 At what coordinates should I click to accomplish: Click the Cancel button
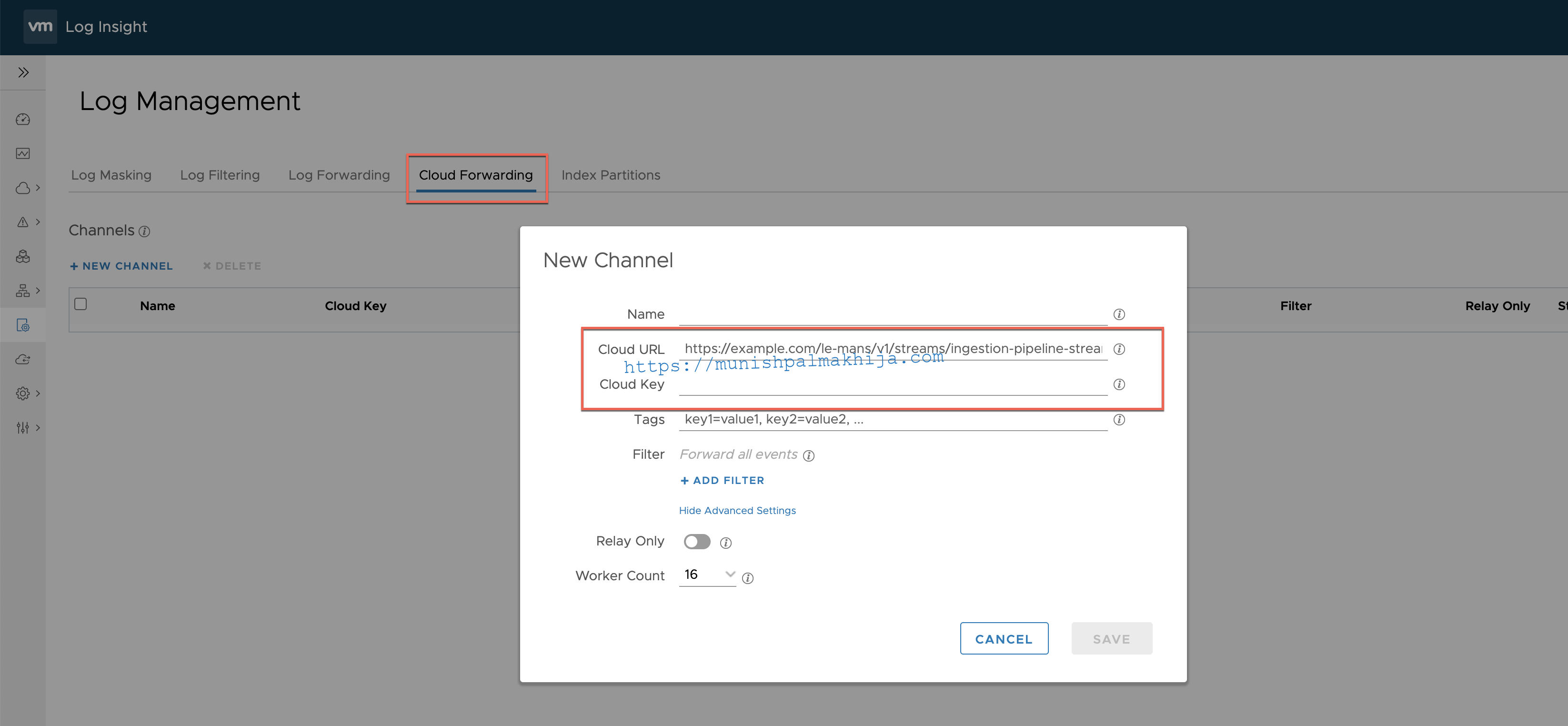1004,638
